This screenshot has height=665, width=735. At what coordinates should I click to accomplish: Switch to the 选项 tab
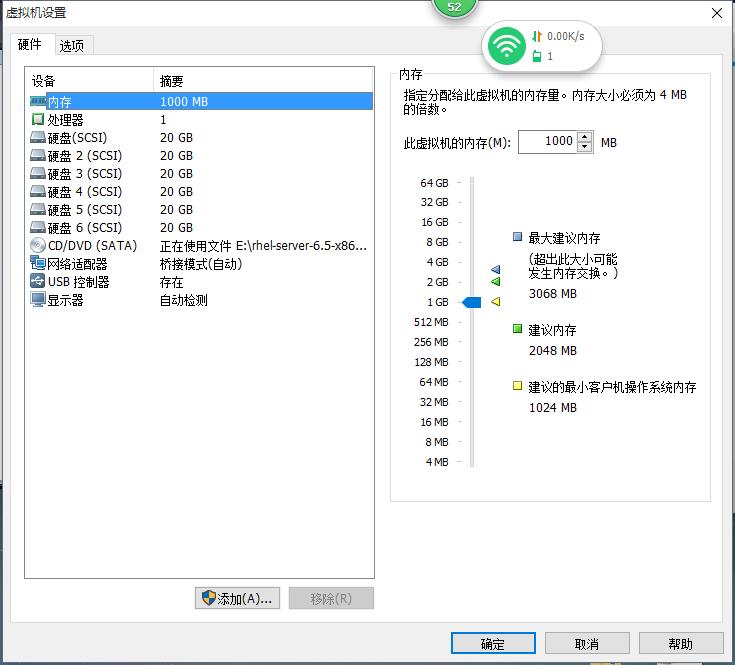(x=72, y=46)
